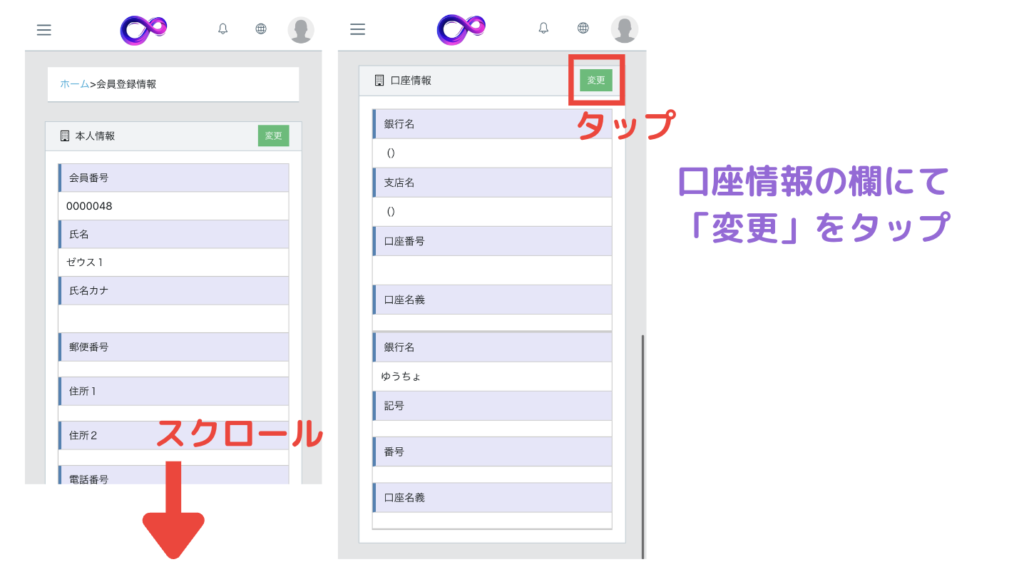This screenshot has height=572, width=1024.
Task: Click notification bell in left screen
Action: 223,29
